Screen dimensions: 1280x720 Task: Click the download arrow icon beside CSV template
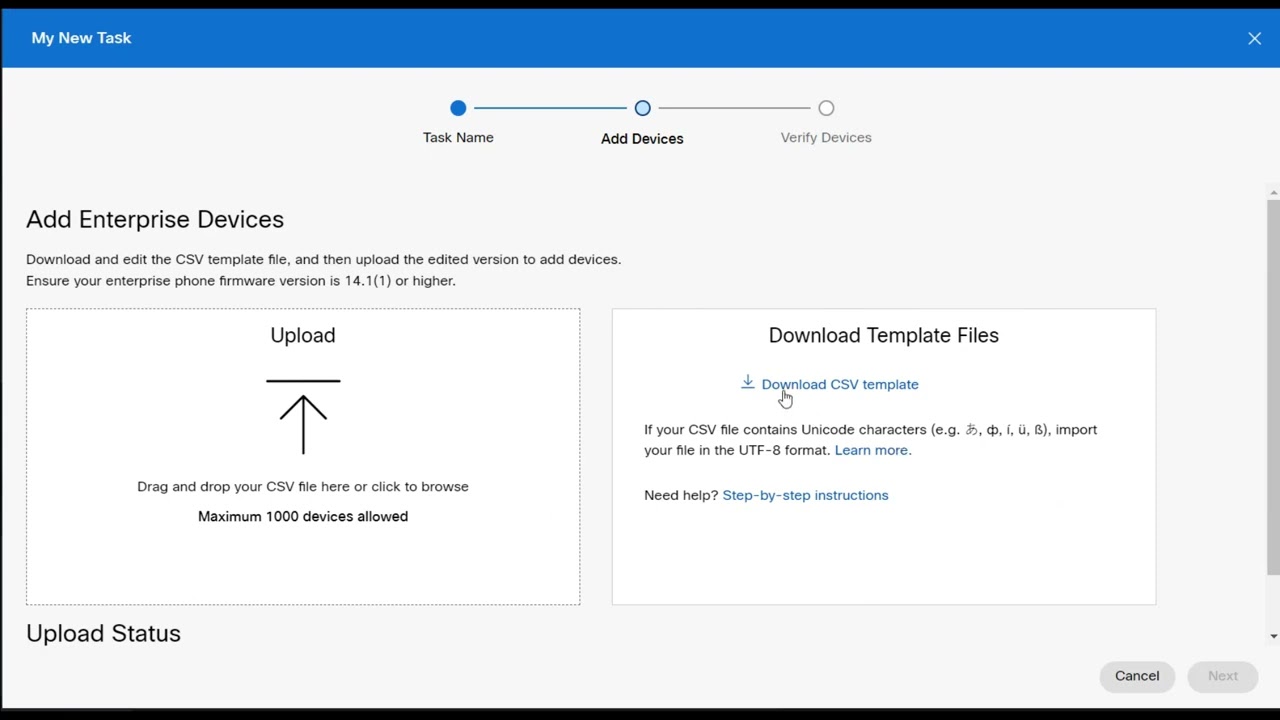747,383
